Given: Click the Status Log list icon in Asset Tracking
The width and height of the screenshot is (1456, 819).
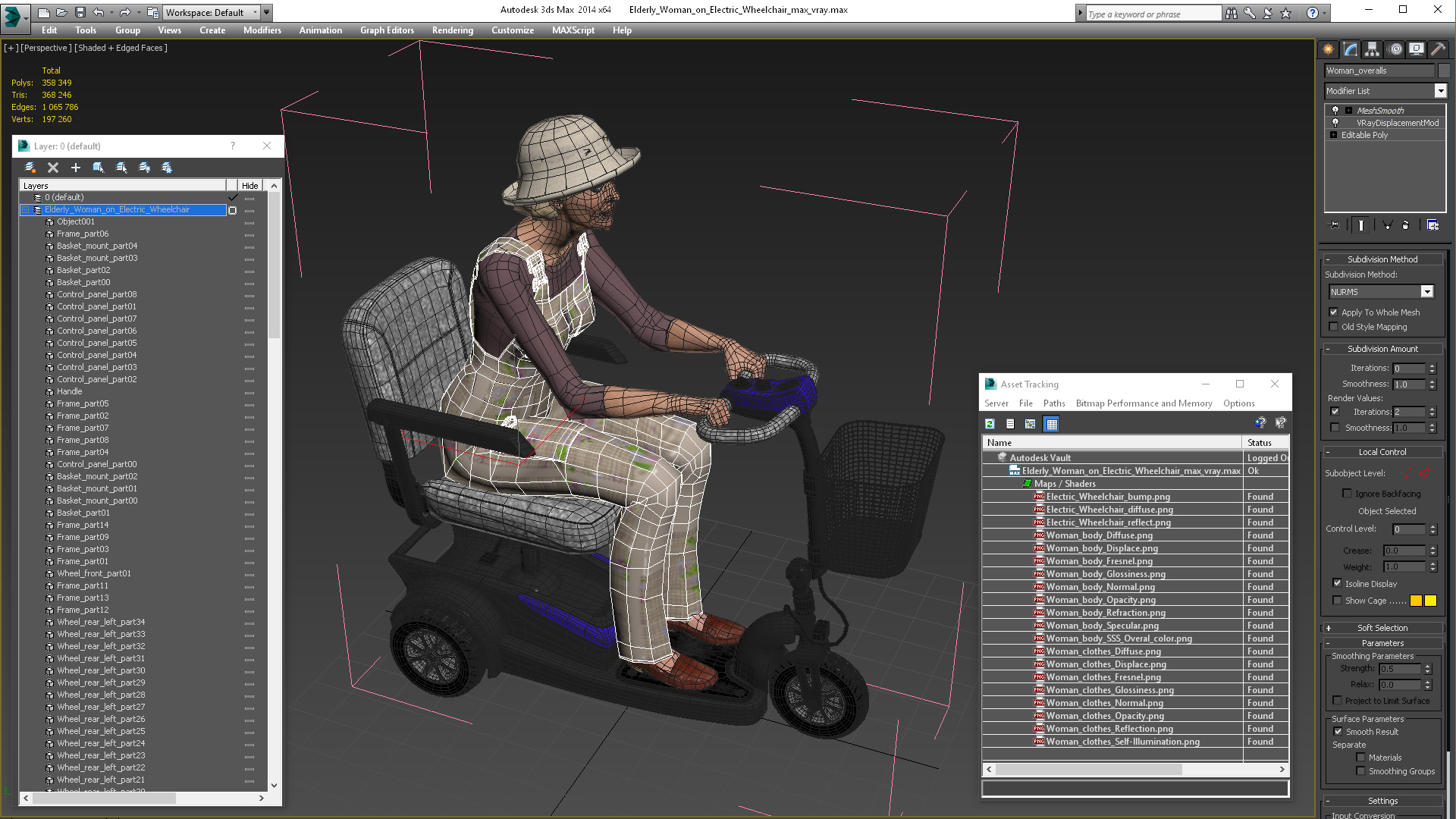Looking at the screenshot, I should [1010, 424].
